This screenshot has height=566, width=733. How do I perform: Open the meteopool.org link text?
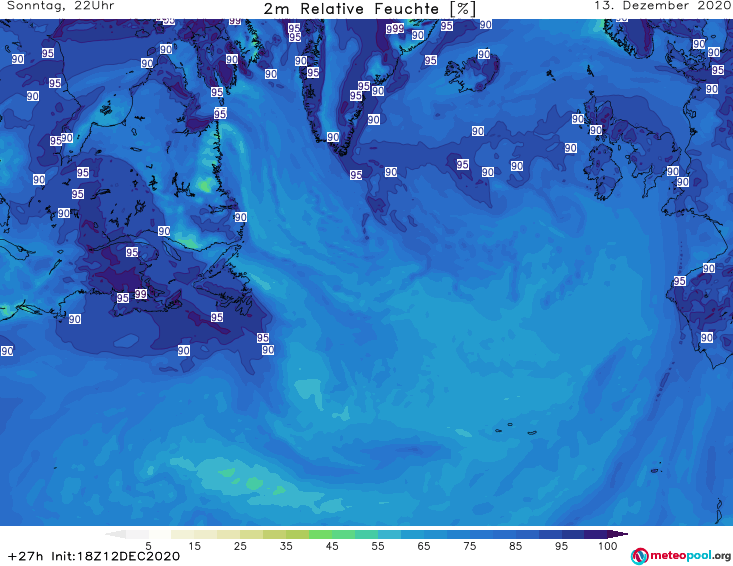tap(690, 556)
